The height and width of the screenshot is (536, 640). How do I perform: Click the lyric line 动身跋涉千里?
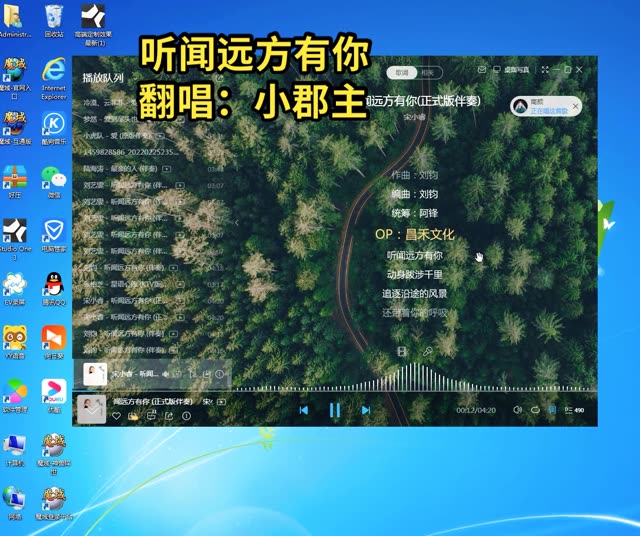tap(414, 274)
